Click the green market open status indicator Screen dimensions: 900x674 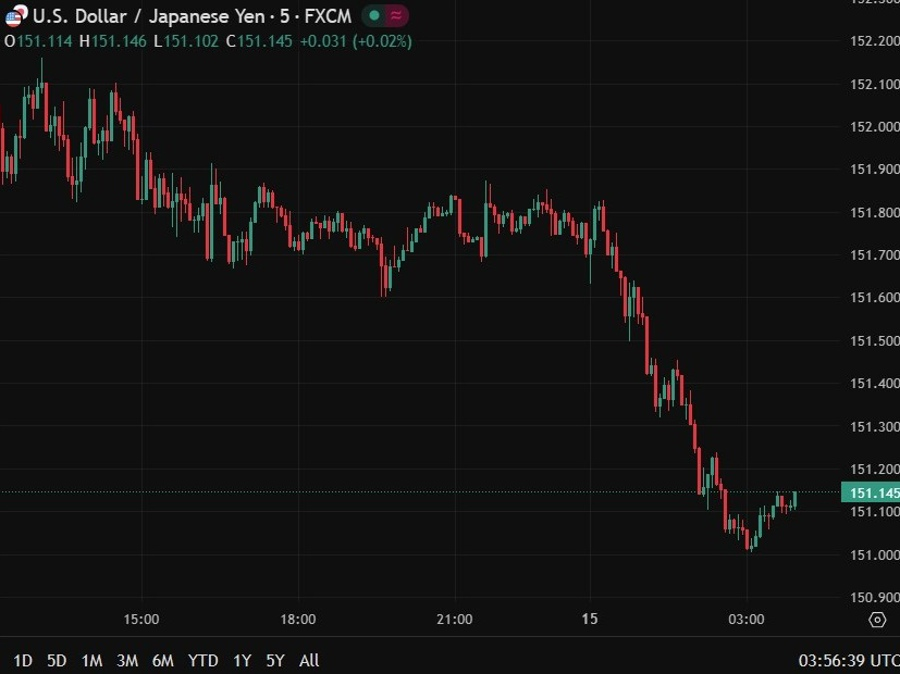(373, 16)
